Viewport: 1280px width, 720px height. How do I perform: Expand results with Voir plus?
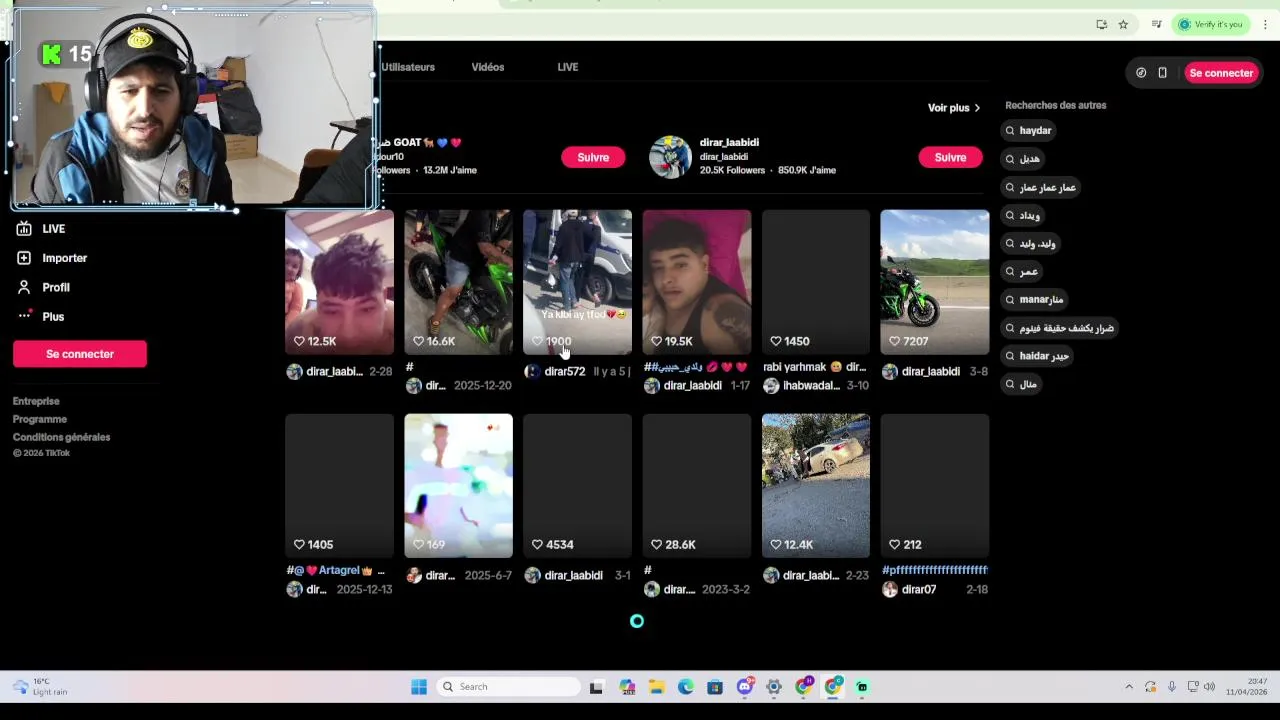(x=954, y=108)
